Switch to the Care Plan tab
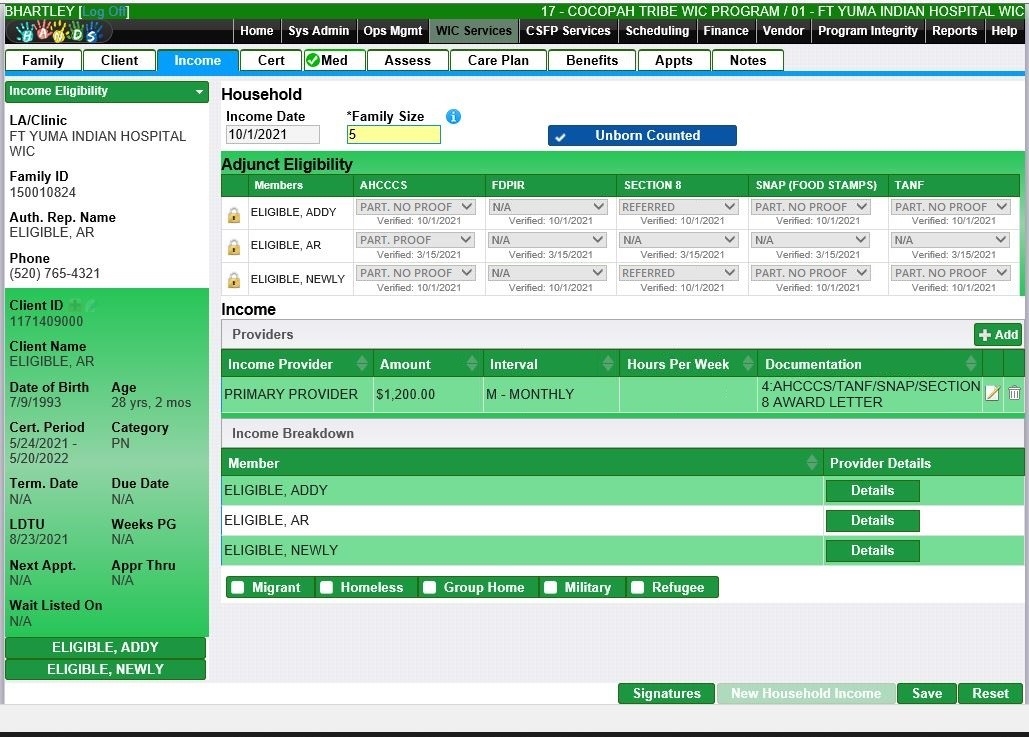 [497, 60]
